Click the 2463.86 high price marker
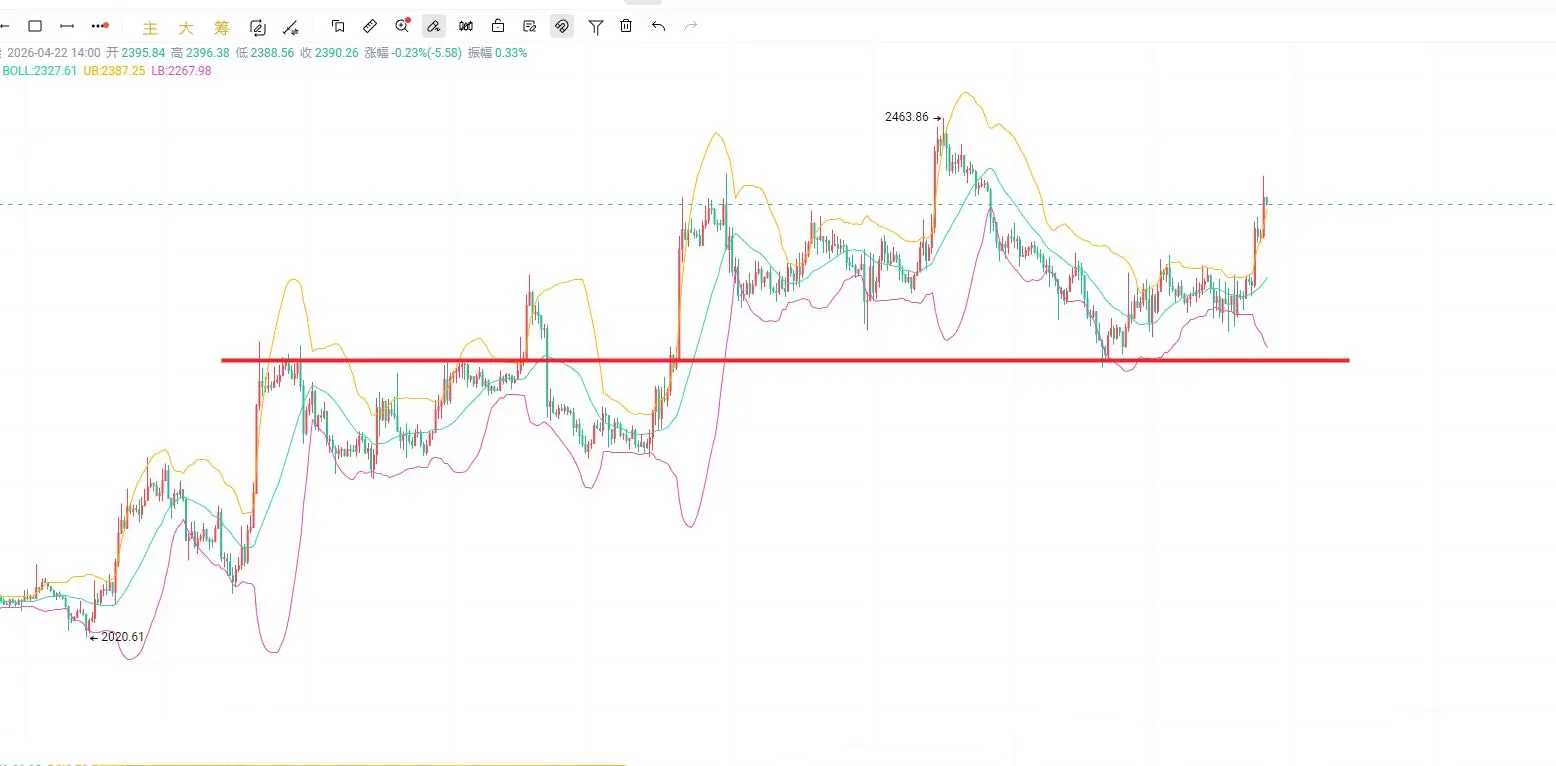Image resolution: width=1556 pixels, height=766 pixels. [x=907, y=117]
